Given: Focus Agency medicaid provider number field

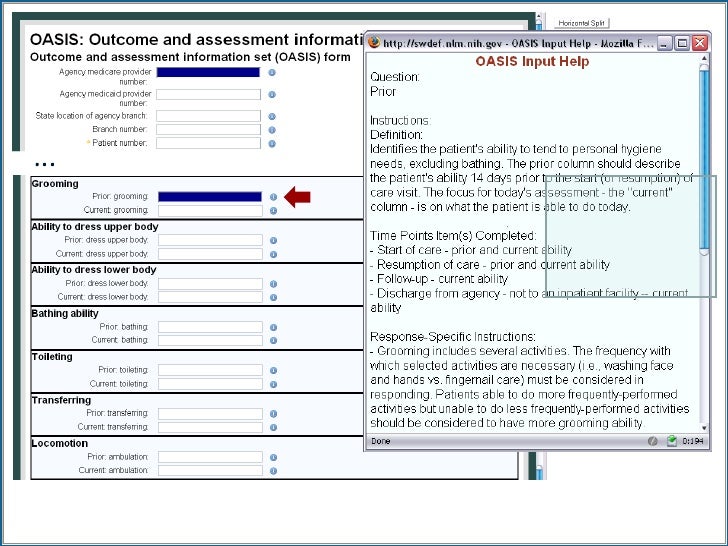Looking at the screenshot, I should point(208,94).
